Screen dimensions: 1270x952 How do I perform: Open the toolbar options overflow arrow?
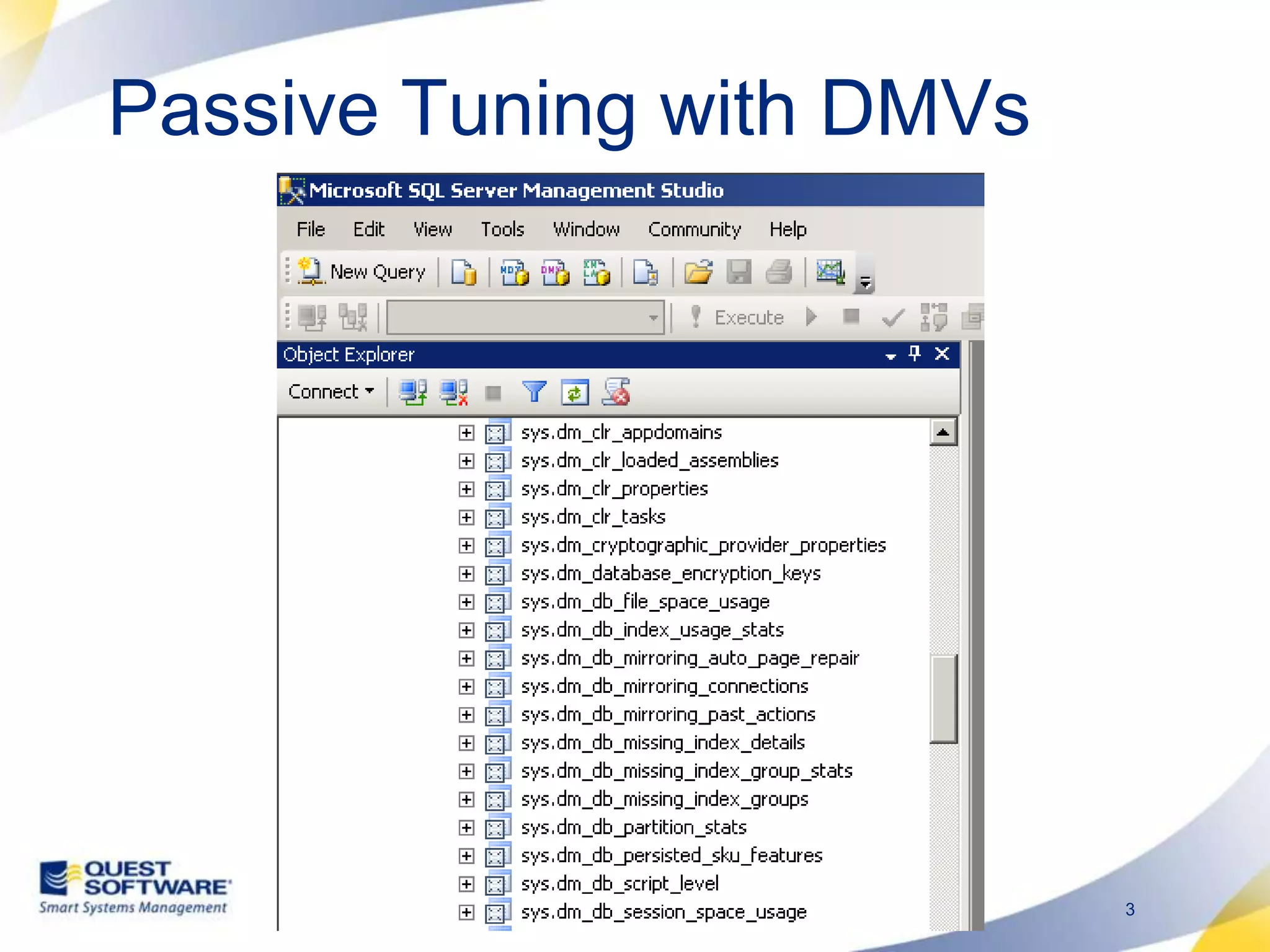tap(865, 282)
